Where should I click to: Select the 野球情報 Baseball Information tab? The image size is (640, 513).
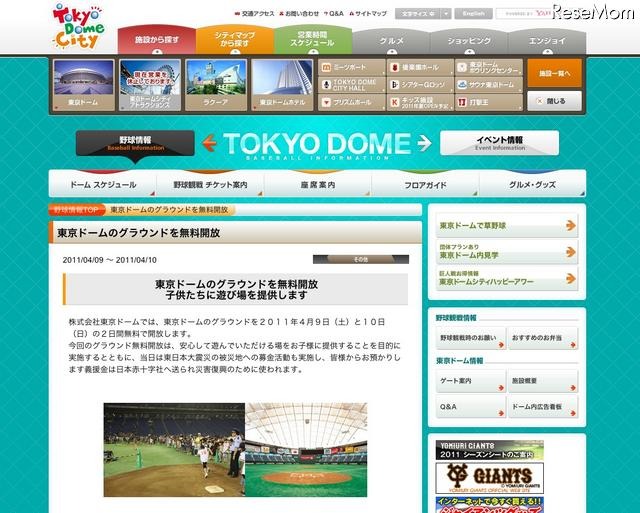(x=135, y=143)
